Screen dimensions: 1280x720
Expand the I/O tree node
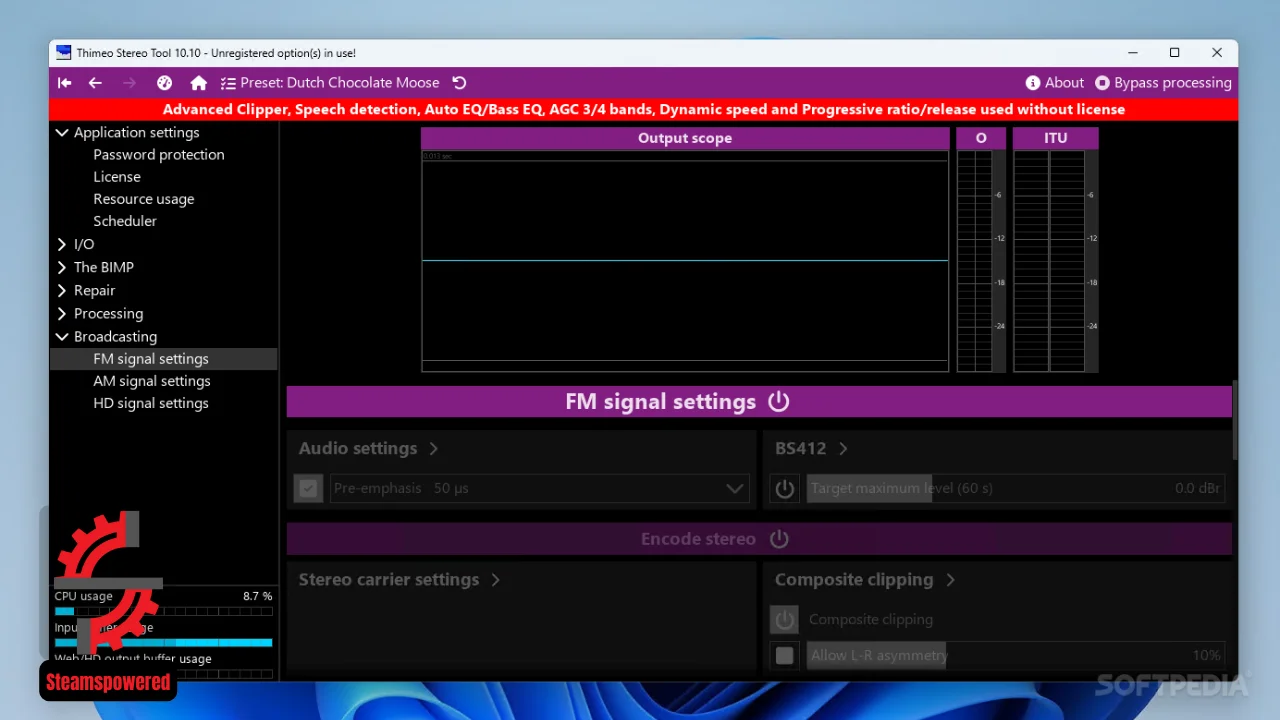point(62,244)
